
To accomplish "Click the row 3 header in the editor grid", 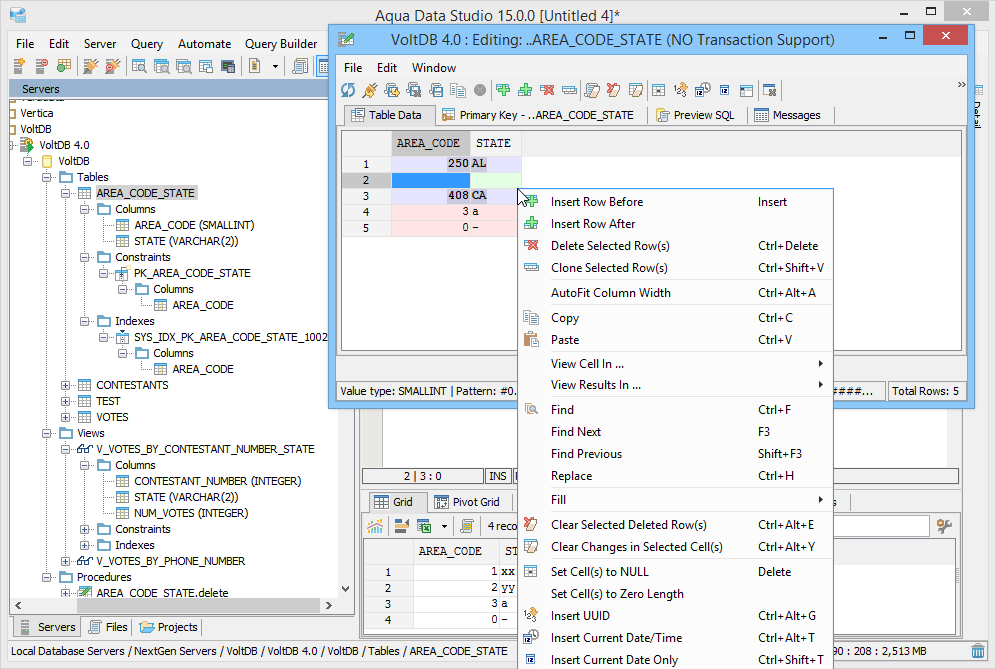I will pyautogui.click(x=367, y=196).
